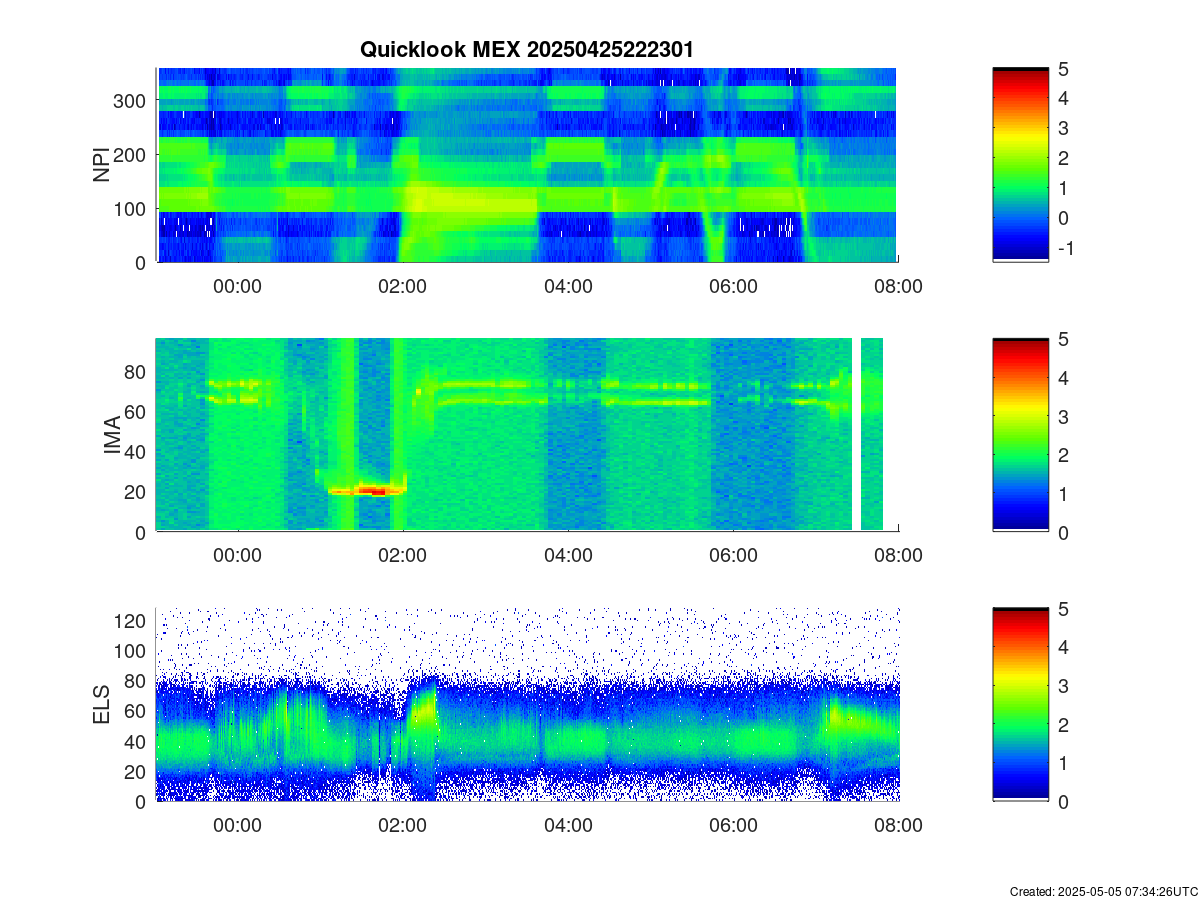1200x900 pixels.
Task: Click 04:00 time label under IMA plot
Action: tap(568, 556)
